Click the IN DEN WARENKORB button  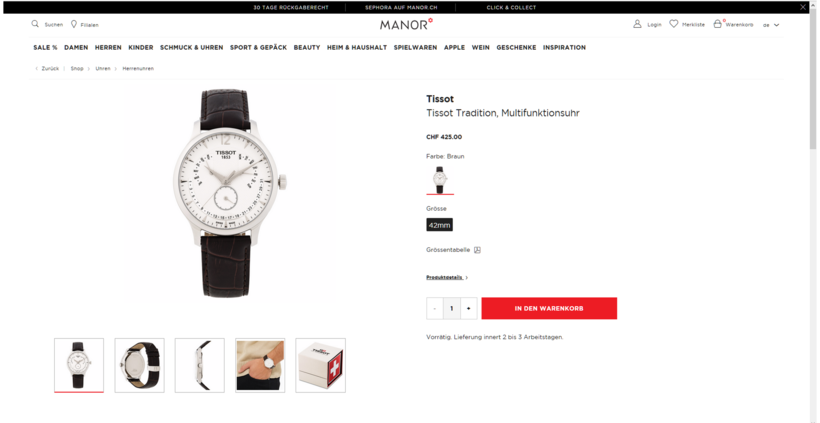(549, 308)
